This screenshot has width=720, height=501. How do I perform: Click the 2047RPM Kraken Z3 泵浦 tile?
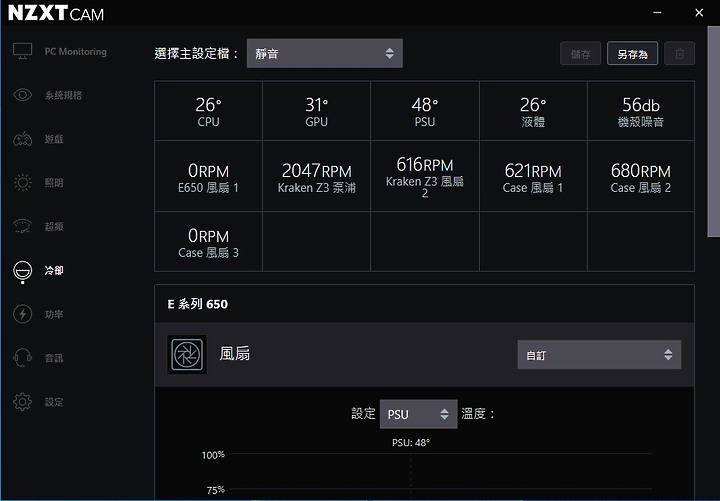(316, 176)
